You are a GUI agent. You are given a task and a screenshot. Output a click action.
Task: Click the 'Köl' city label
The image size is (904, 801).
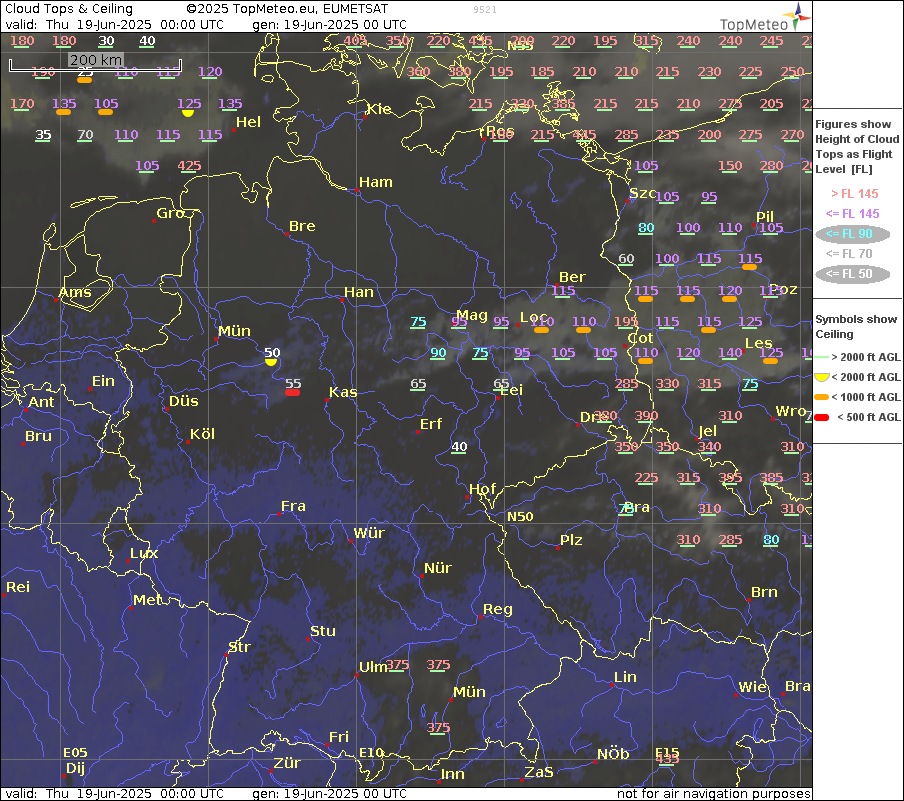tap(202, 434)
